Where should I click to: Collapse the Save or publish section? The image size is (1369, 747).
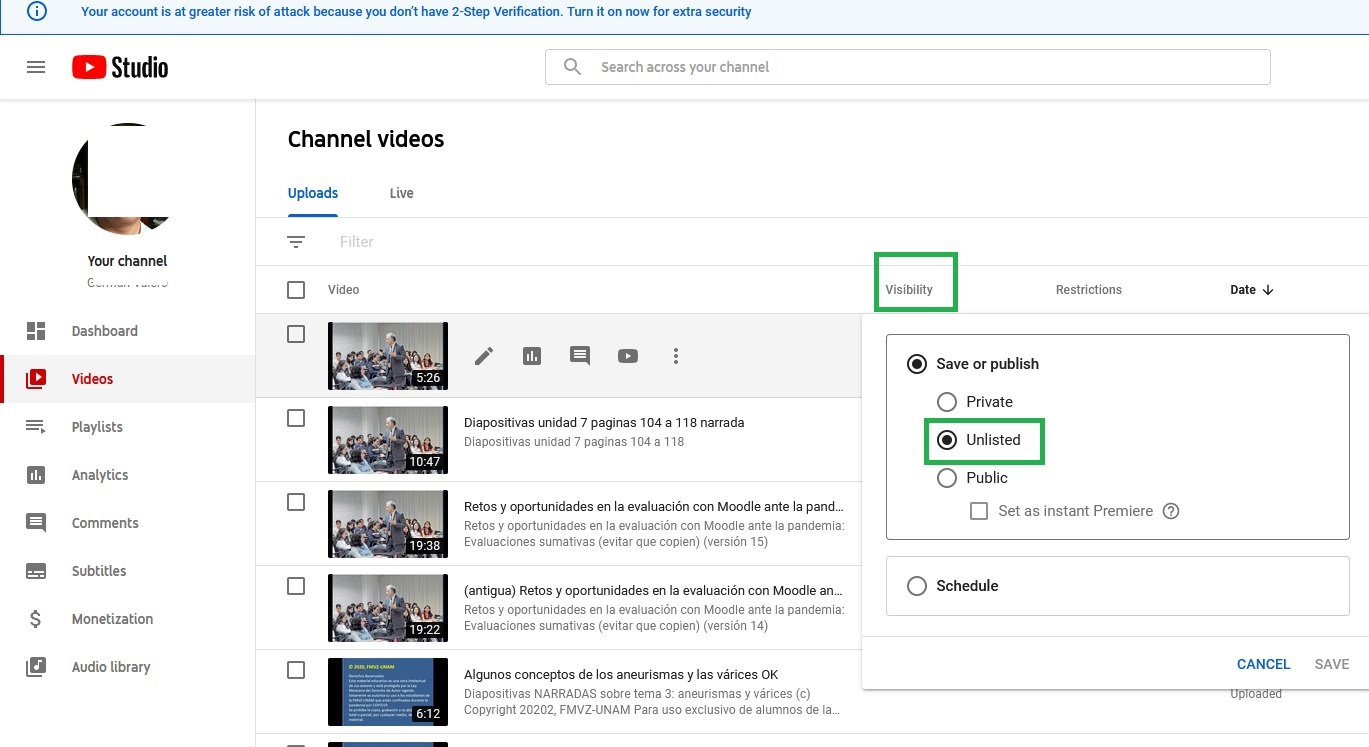point(917,364)
